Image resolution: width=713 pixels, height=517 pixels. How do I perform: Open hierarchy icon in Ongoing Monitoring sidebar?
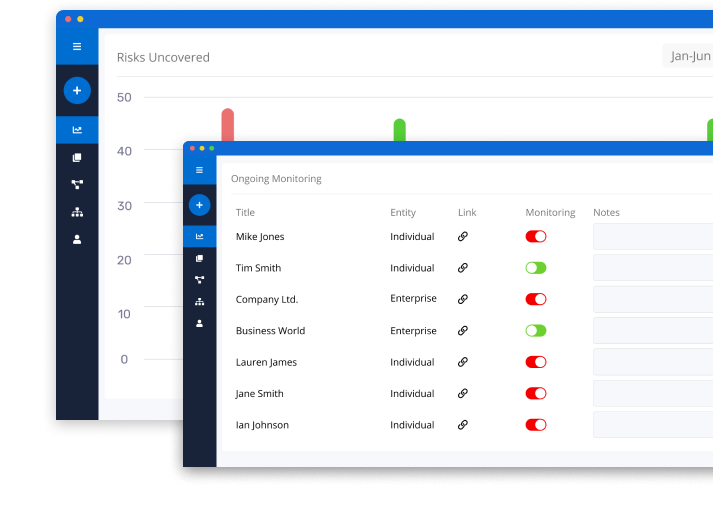(x=199, y=301)
